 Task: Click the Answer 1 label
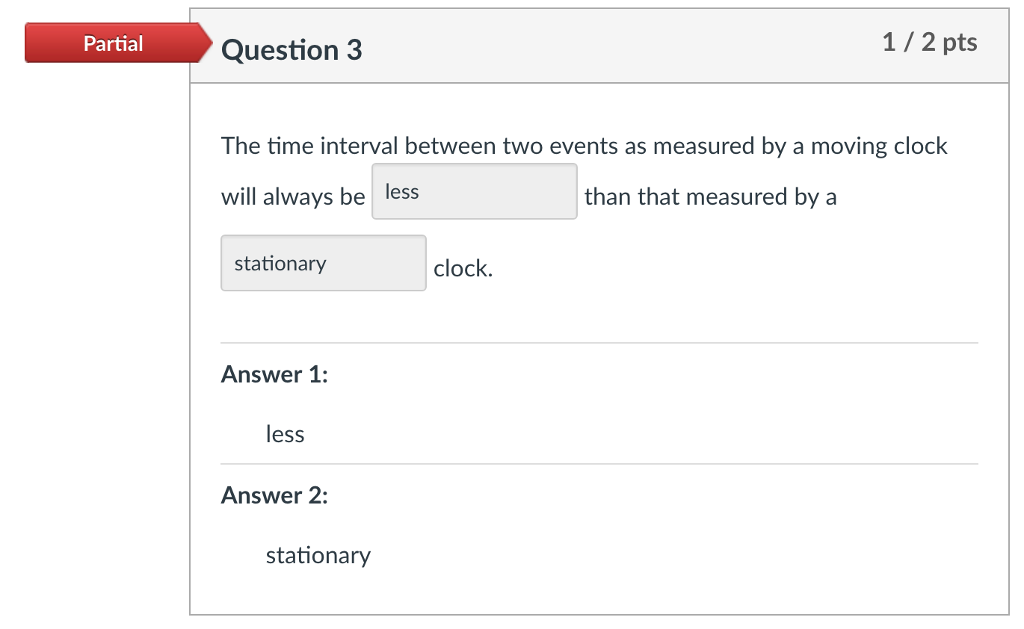pos(273,374)
